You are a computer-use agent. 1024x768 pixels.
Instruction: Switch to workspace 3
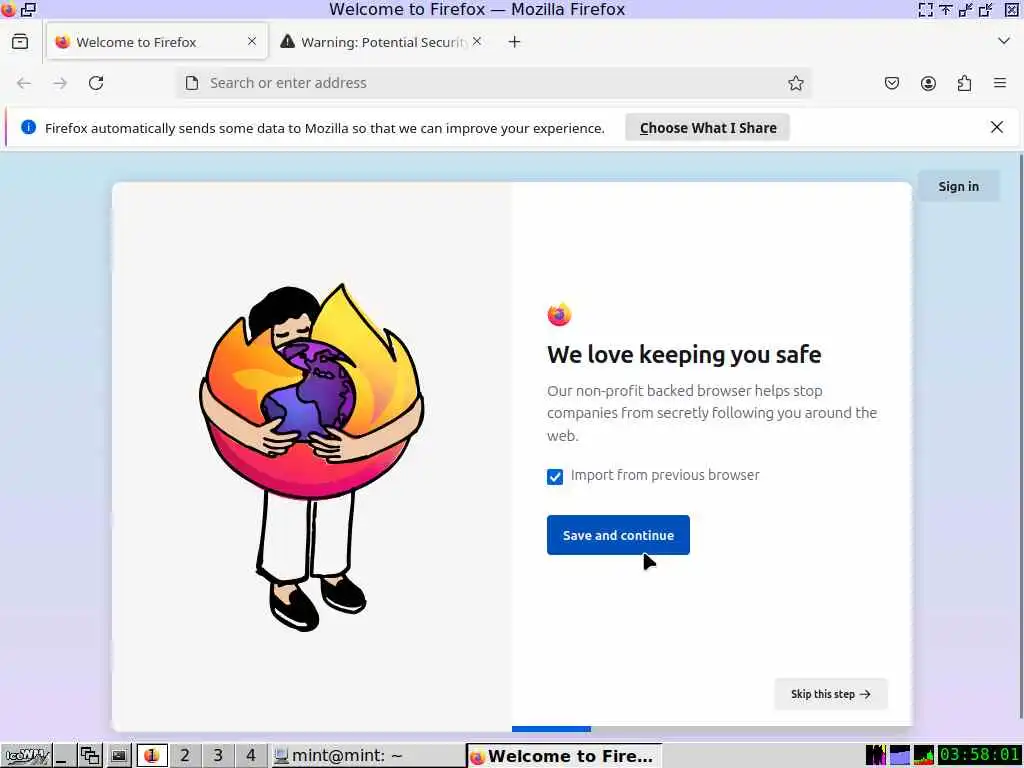(x=218, y=756)
